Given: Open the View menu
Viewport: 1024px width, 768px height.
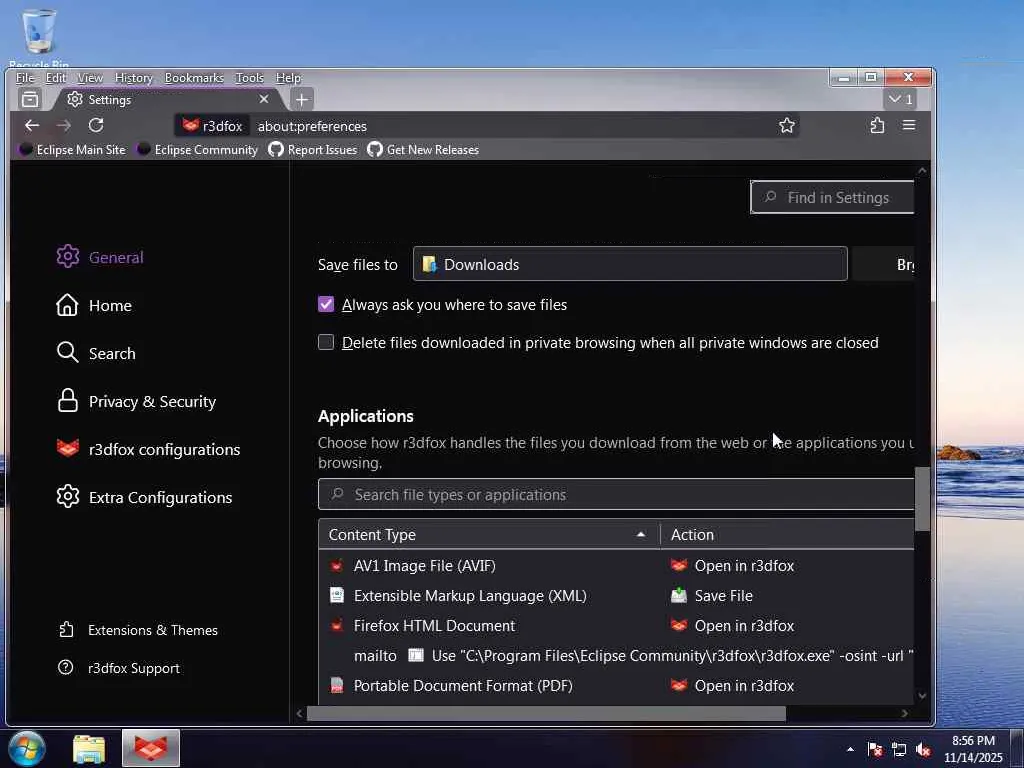Looking at the screenshot, I should click(90, 78).
